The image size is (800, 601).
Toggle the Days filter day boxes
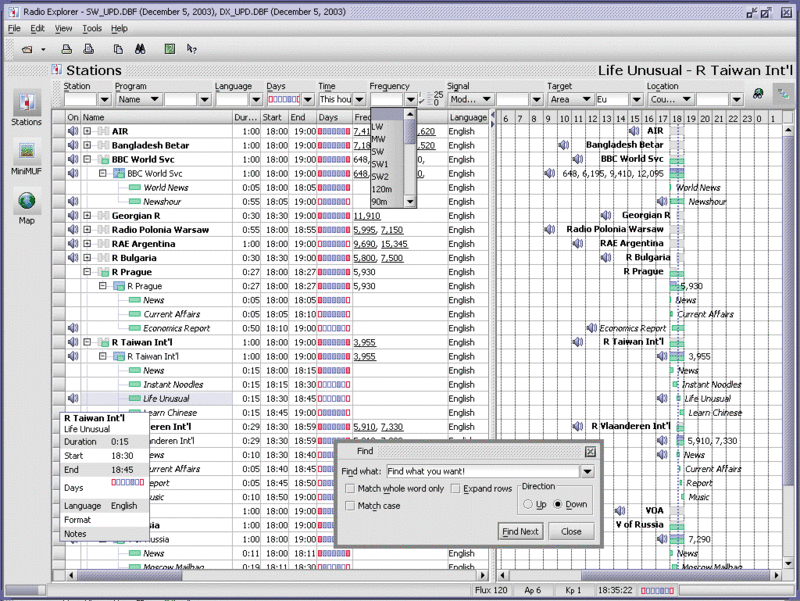(284, 99)
